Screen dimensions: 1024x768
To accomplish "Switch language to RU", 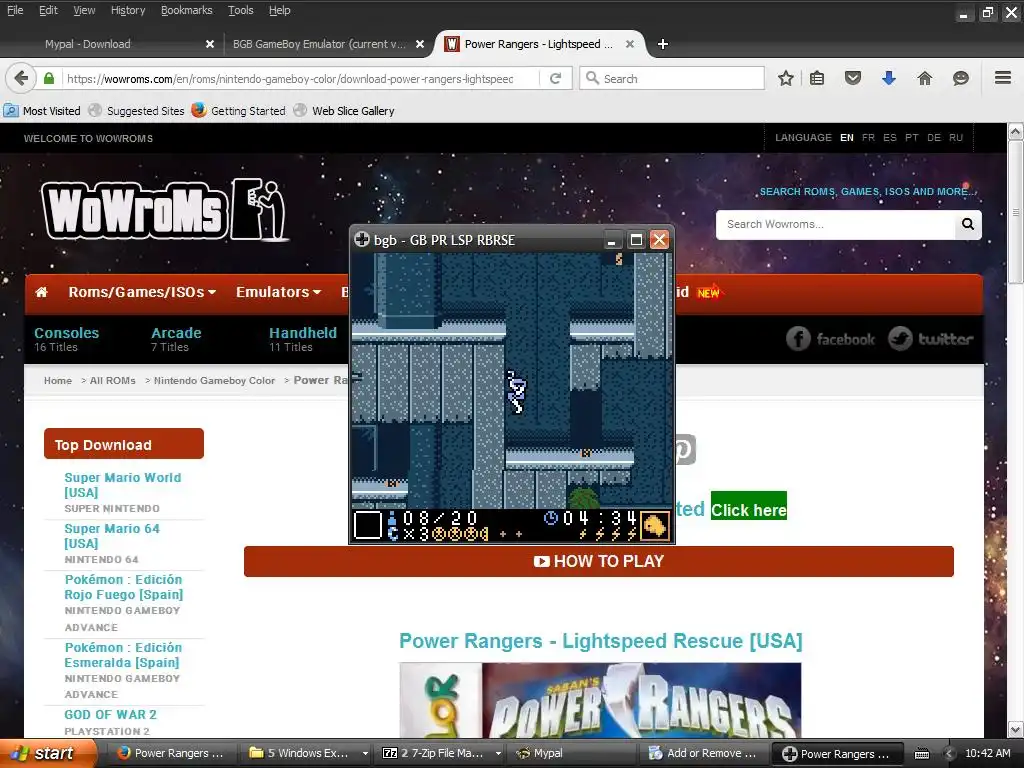I will pos(956,138).
